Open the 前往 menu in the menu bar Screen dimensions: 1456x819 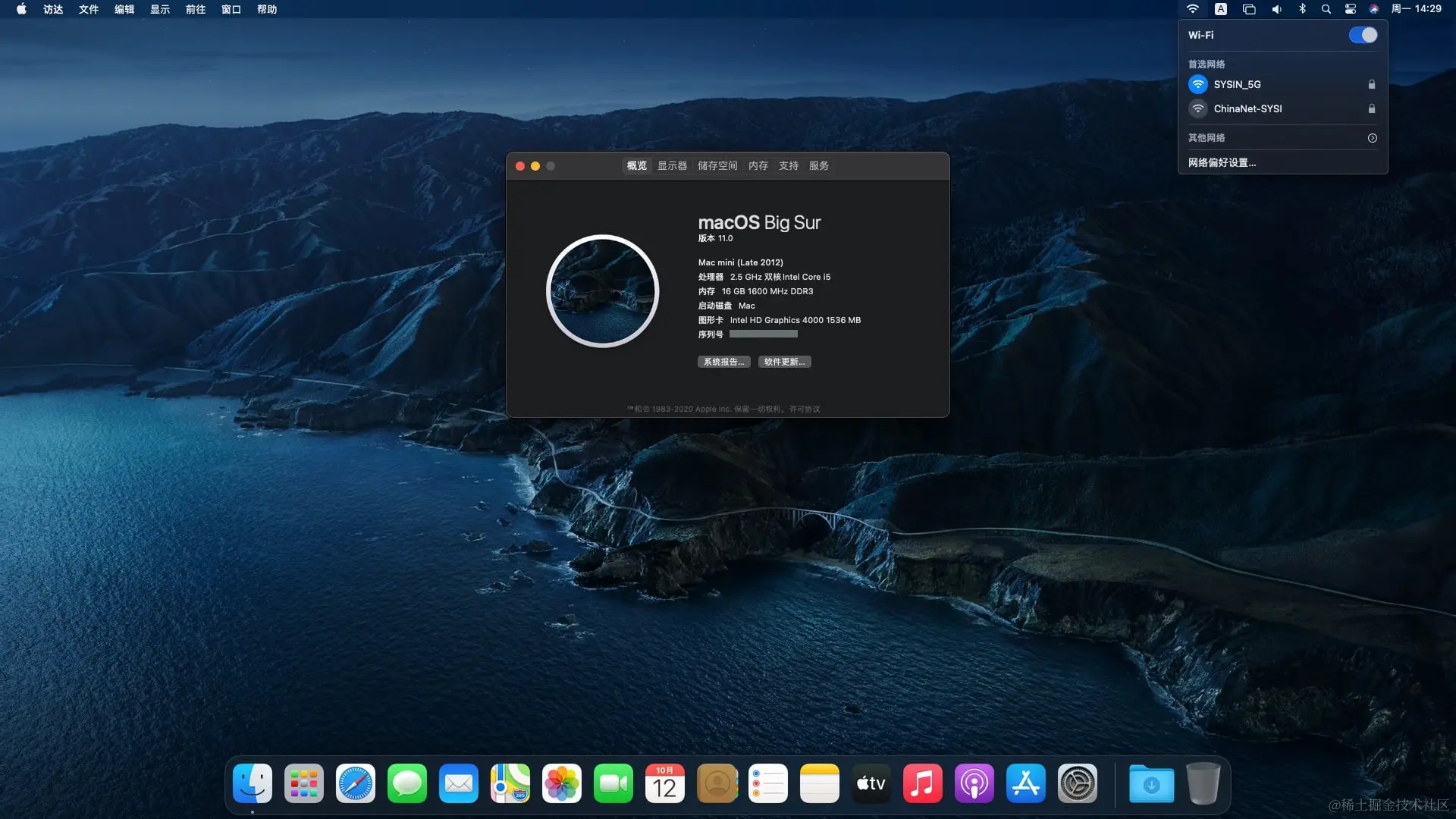pyautogui.click(x=196, y=9)
